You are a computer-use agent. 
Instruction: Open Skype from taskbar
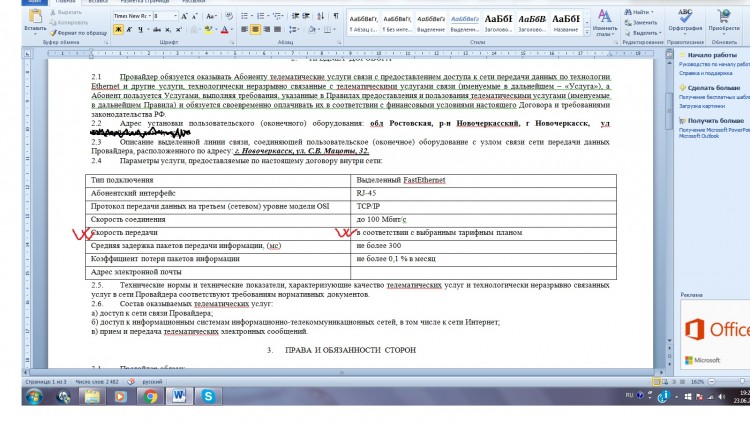click(208, 397)
